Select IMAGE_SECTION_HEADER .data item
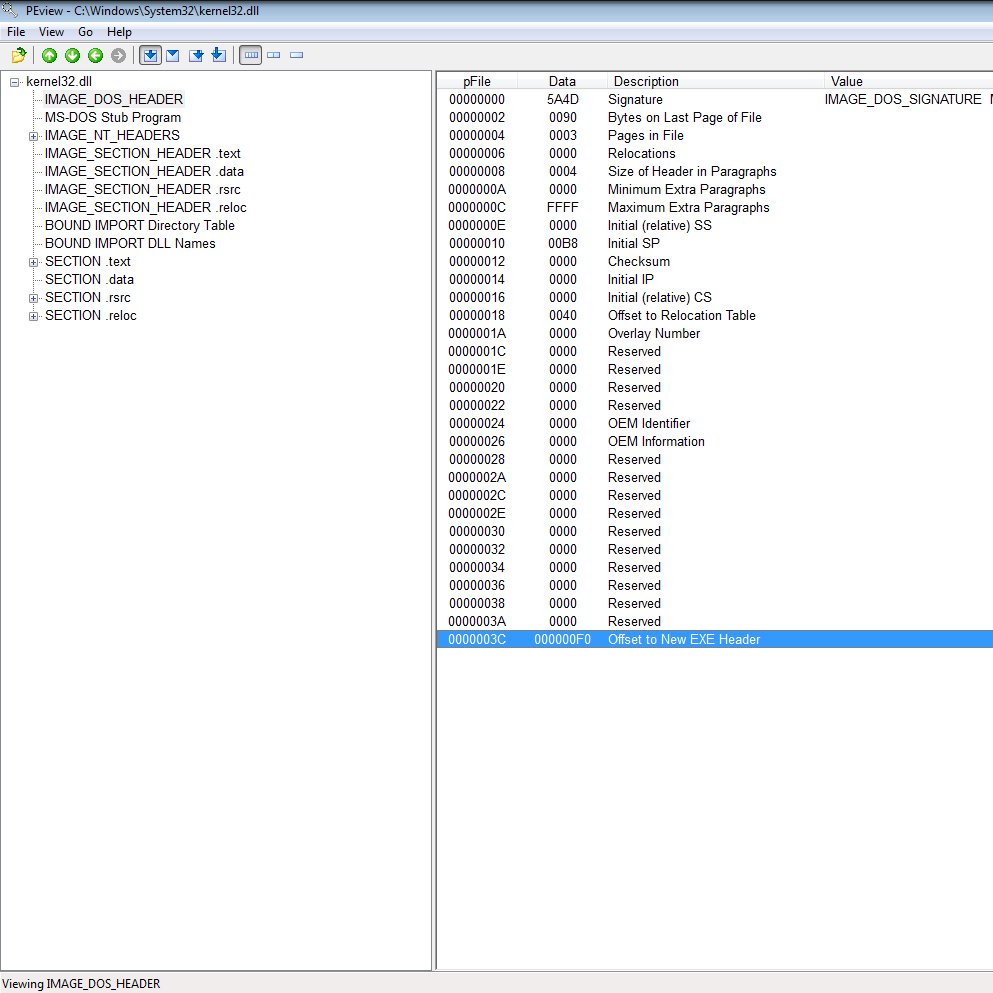993x993 pixels. point(144,172)
